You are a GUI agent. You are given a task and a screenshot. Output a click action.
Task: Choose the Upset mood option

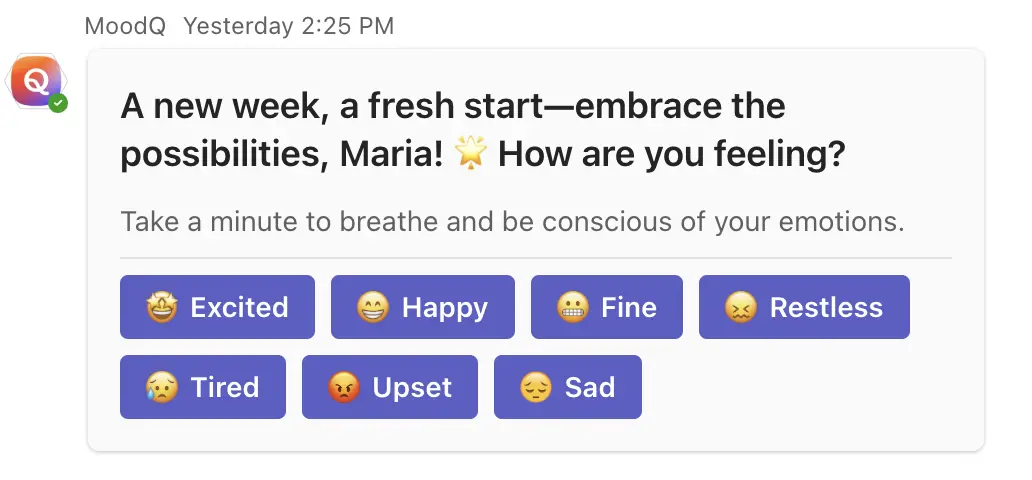390,387
